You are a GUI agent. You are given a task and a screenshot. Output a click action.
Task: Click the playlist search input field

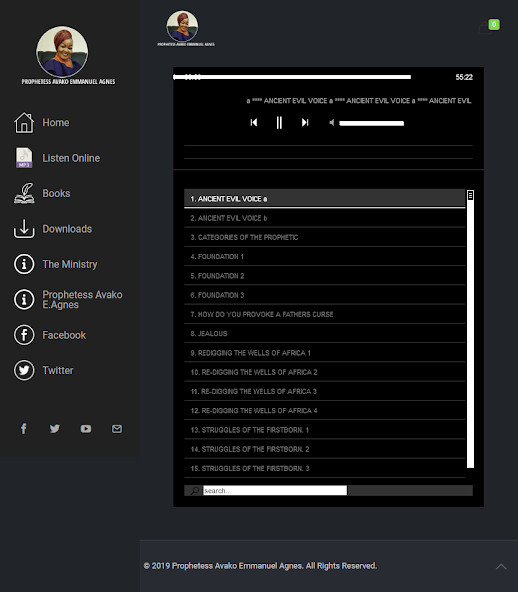pos(275,490)
